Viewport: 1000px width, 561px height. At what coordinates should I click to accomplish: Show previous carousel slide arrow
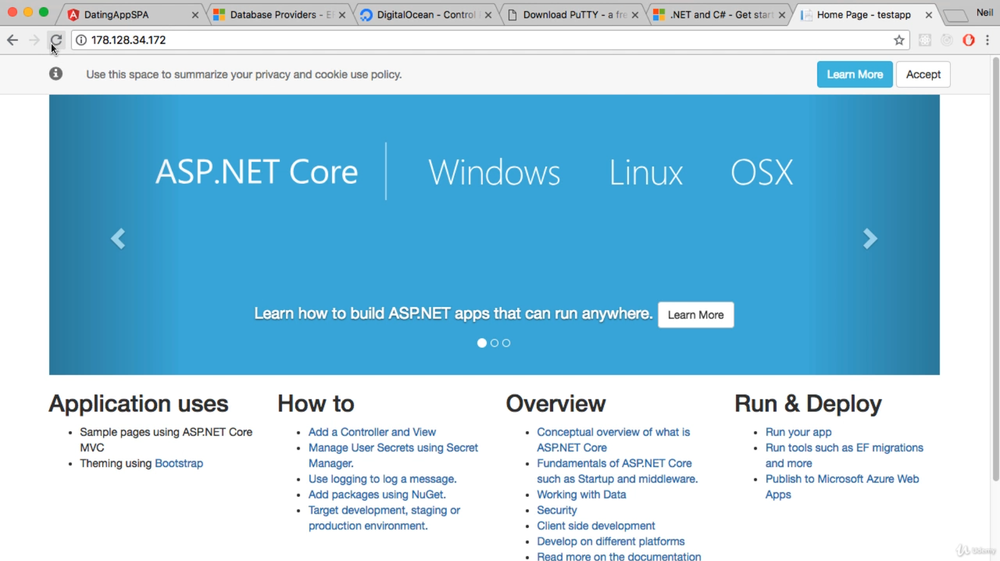(118, 238)
